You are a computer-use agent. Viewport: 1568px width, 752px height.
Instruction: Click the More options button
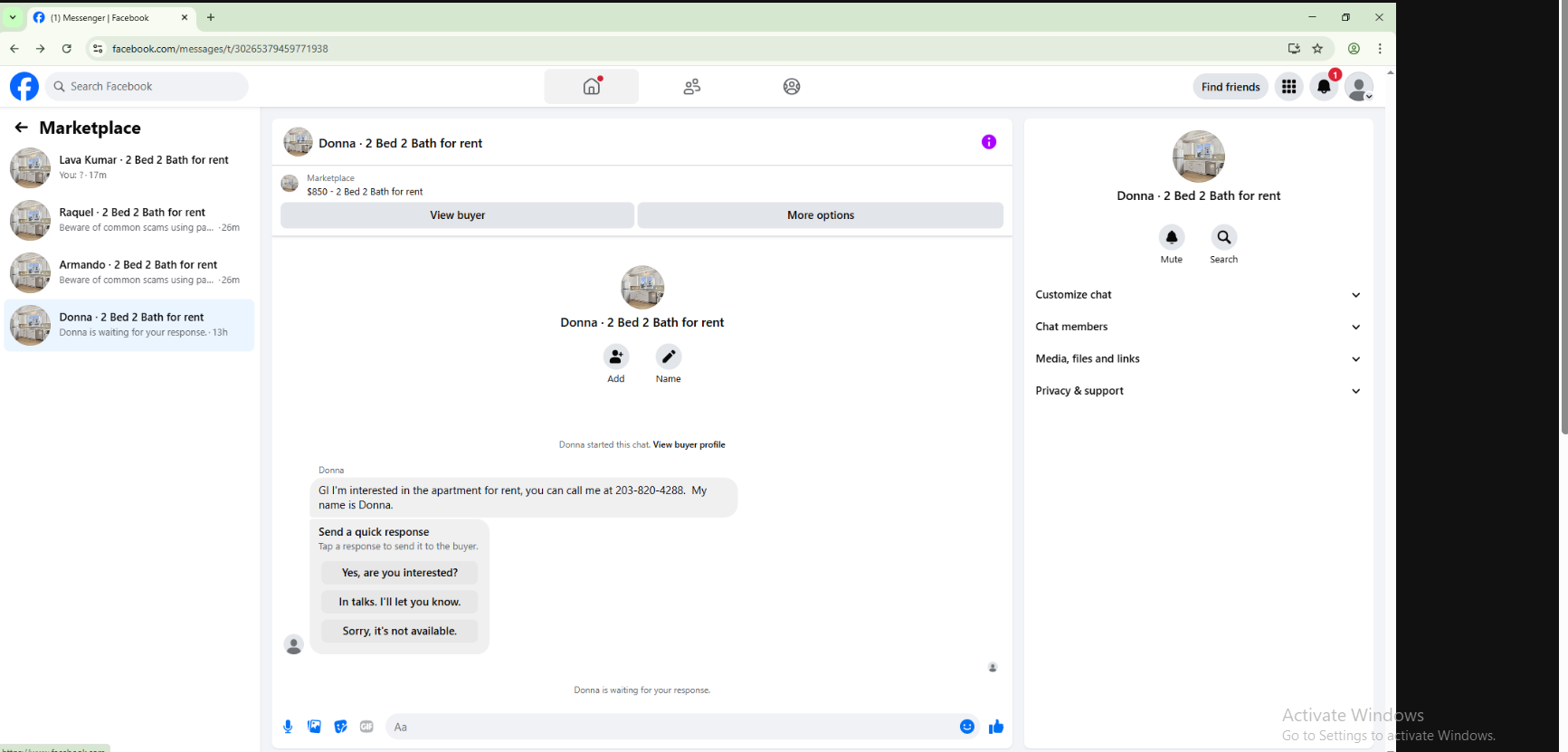point(821,215)
